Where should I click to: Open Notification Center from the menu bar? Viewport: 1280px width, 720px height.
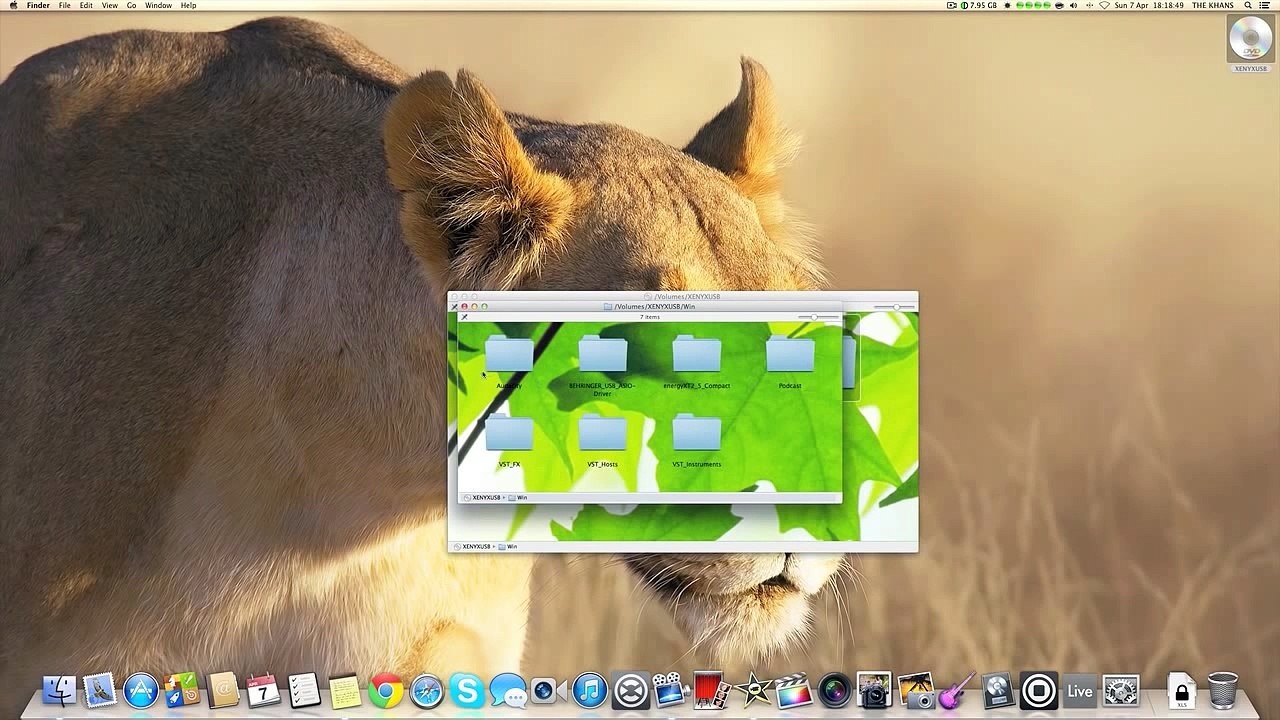click(x=1265, y=5)
